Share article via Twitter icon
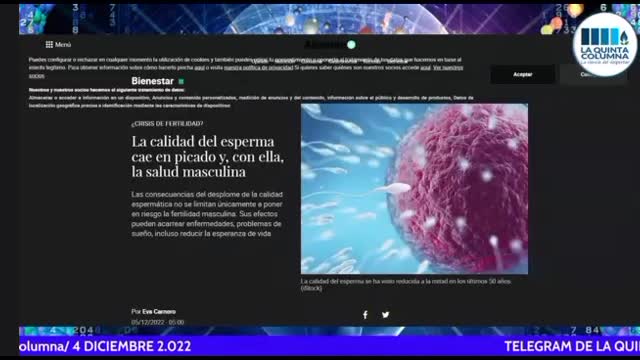This screenshot has width=640, height=360. point(385,315)
